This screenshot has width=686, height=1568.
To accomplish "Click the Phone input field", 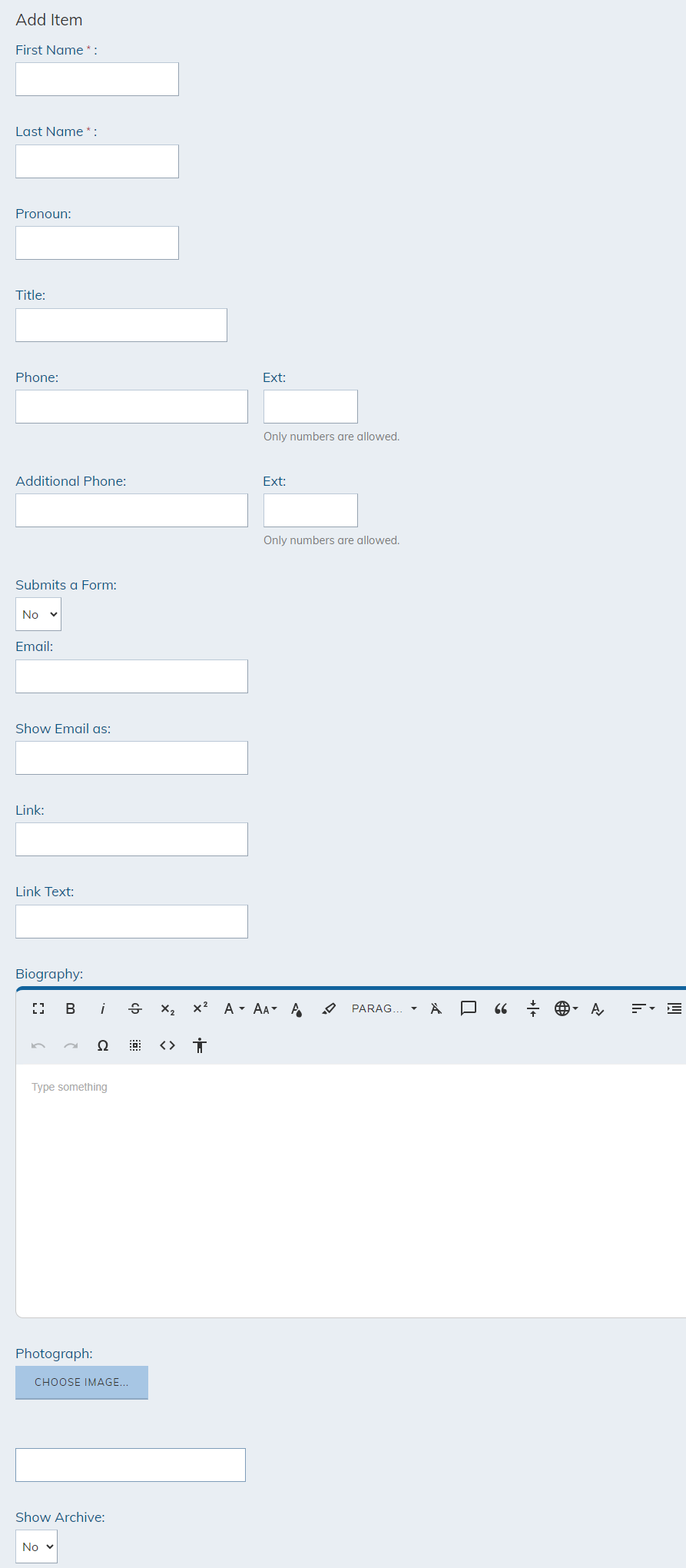I will coord(131,407).
